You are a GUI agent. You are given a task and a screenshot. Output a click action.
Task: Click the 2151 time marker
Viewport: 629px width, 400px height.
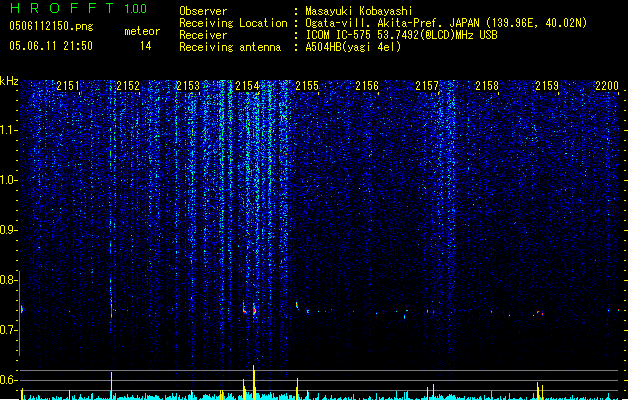68,85
